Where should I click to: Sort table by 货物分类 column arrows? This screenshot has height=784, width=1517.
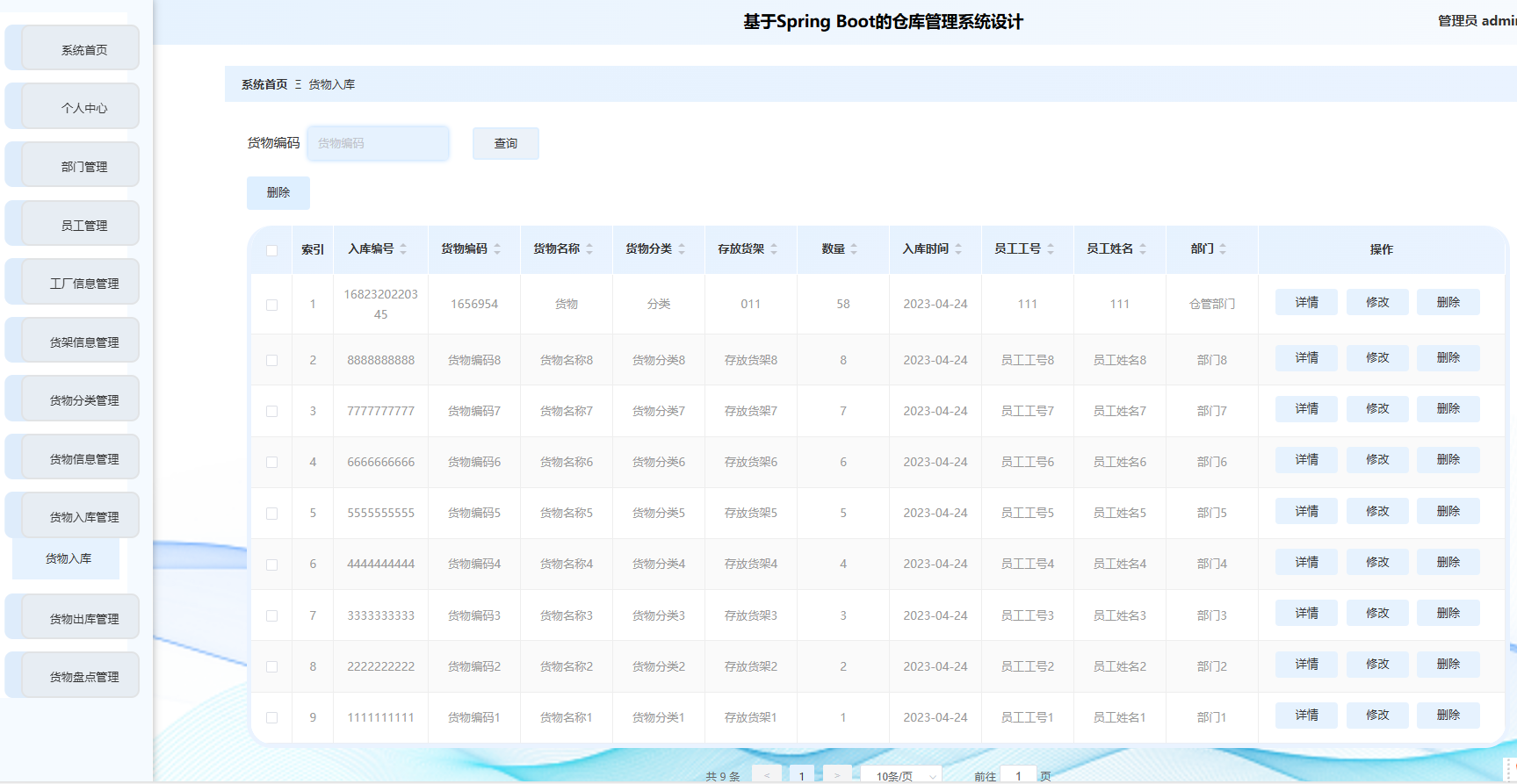coord(682,249)
